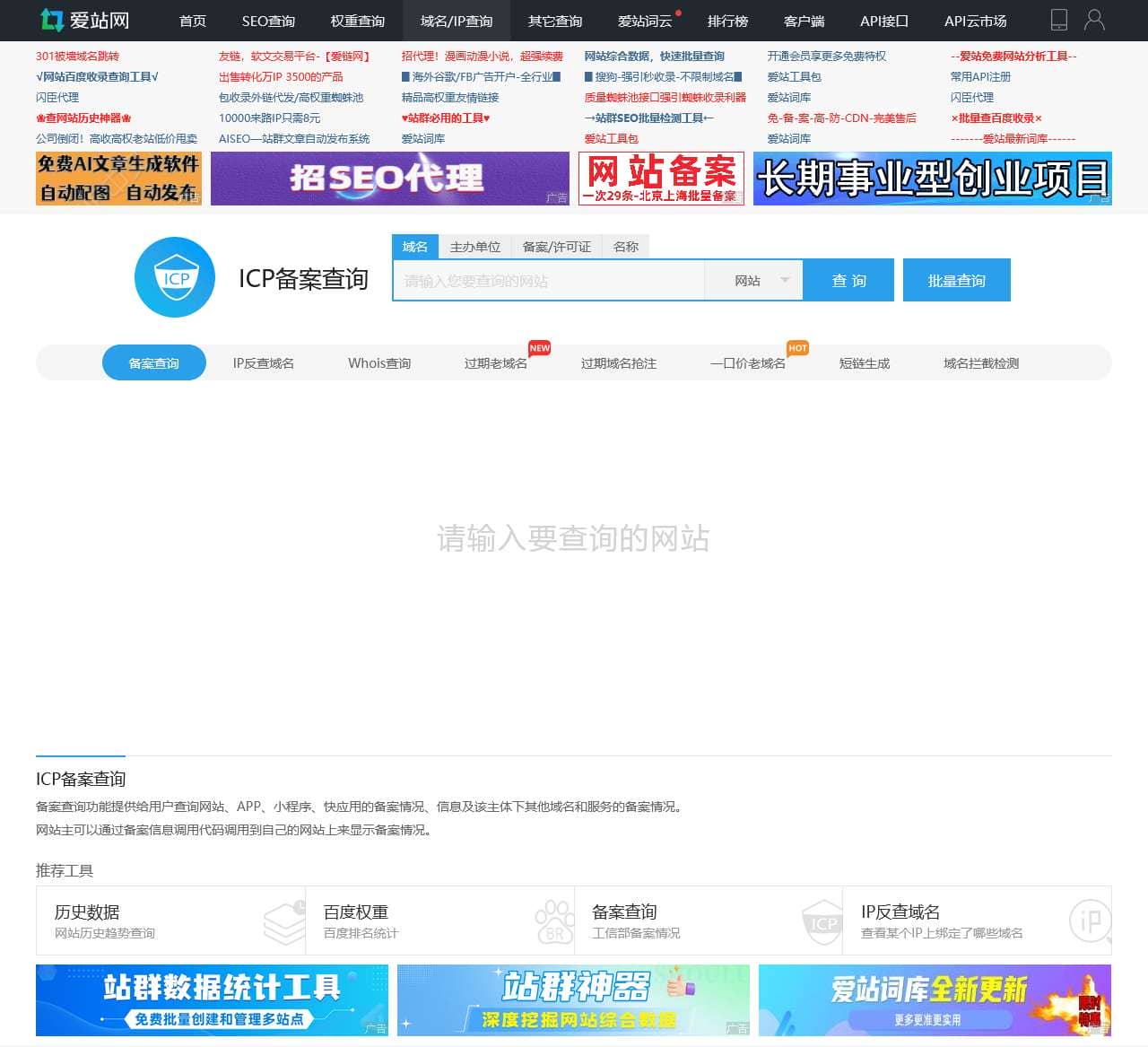
Task: Open the ❀查网站历史神器❀ link
Action: pos(83,118)
